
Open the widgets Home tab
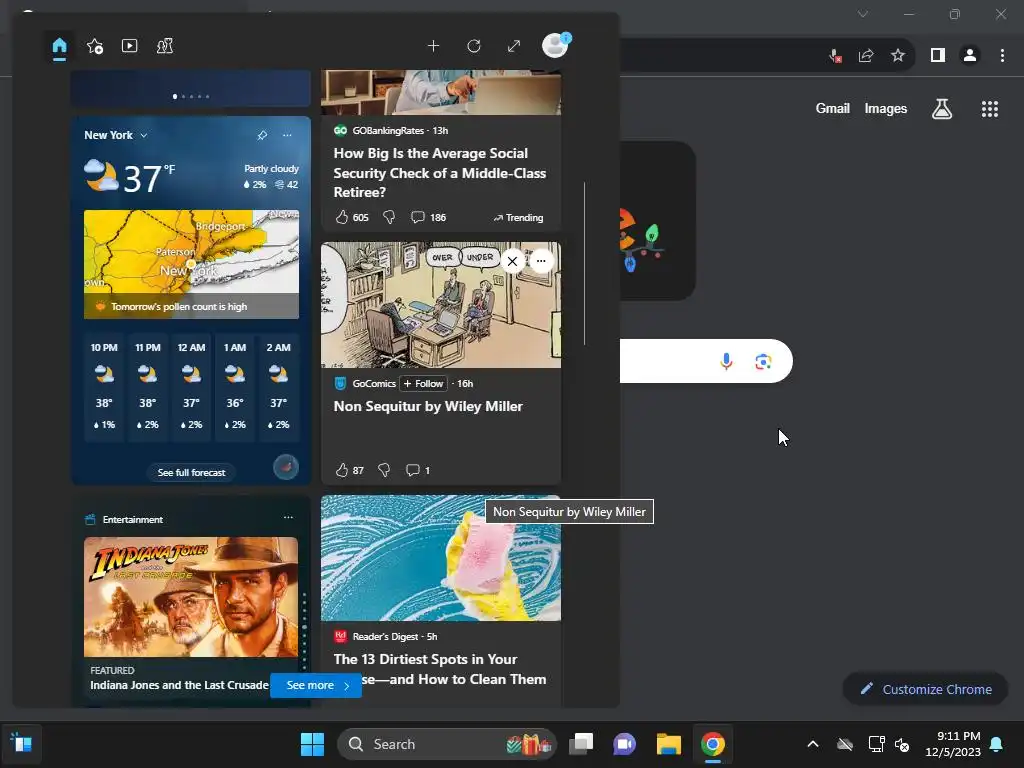click(x=59, y=46)
